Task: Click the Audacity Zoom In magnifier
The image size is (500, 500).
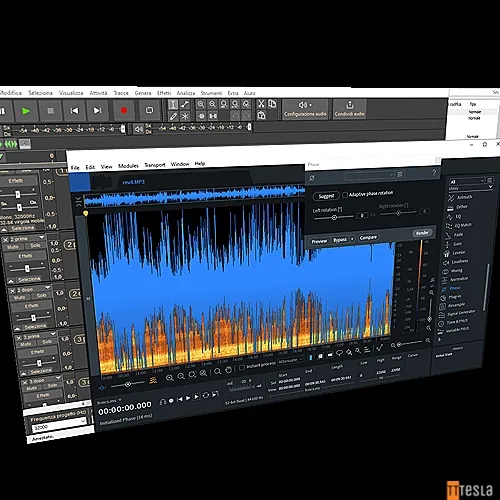Action: tap(201, 104)
